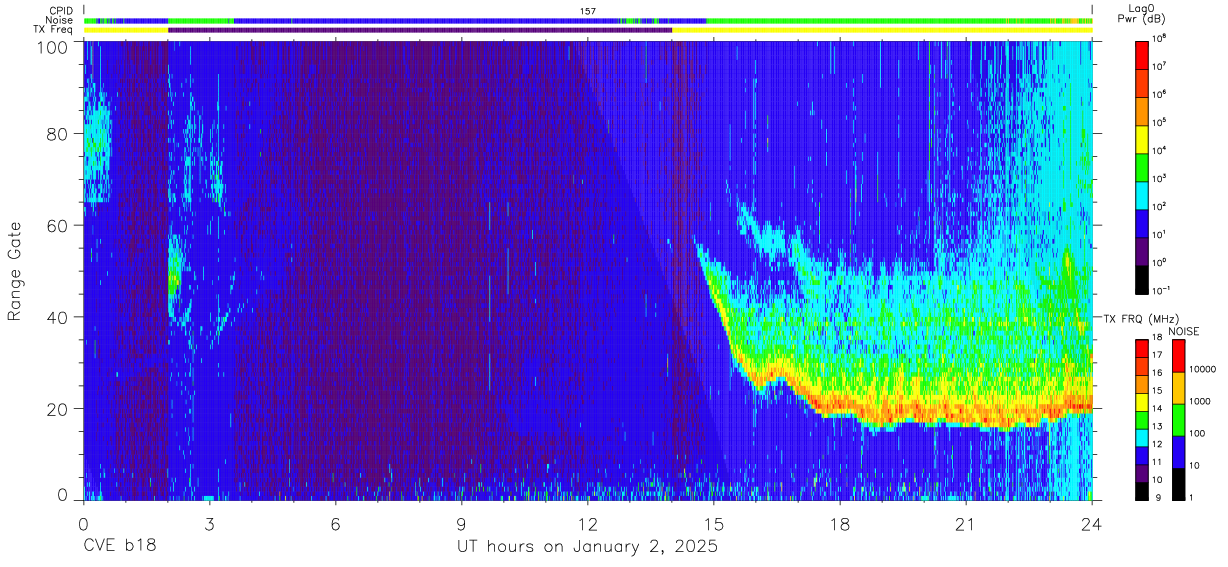1228x567 pixels.
Task: Click the 'UT hours on January 2, 2025' title
Action: coord(587,548)
